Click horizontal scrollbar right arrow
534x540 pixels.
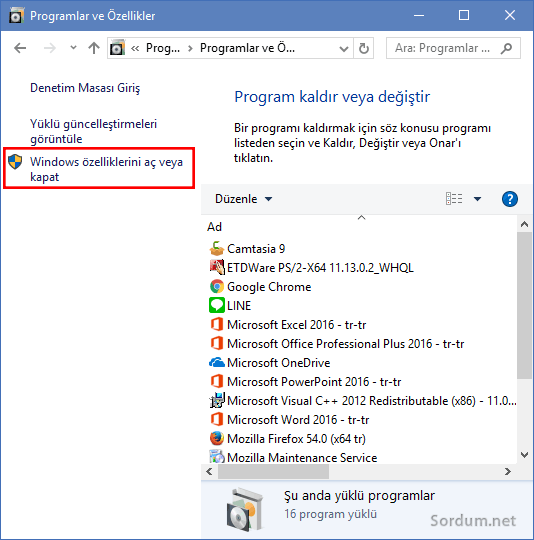click(x=507, y=471)
